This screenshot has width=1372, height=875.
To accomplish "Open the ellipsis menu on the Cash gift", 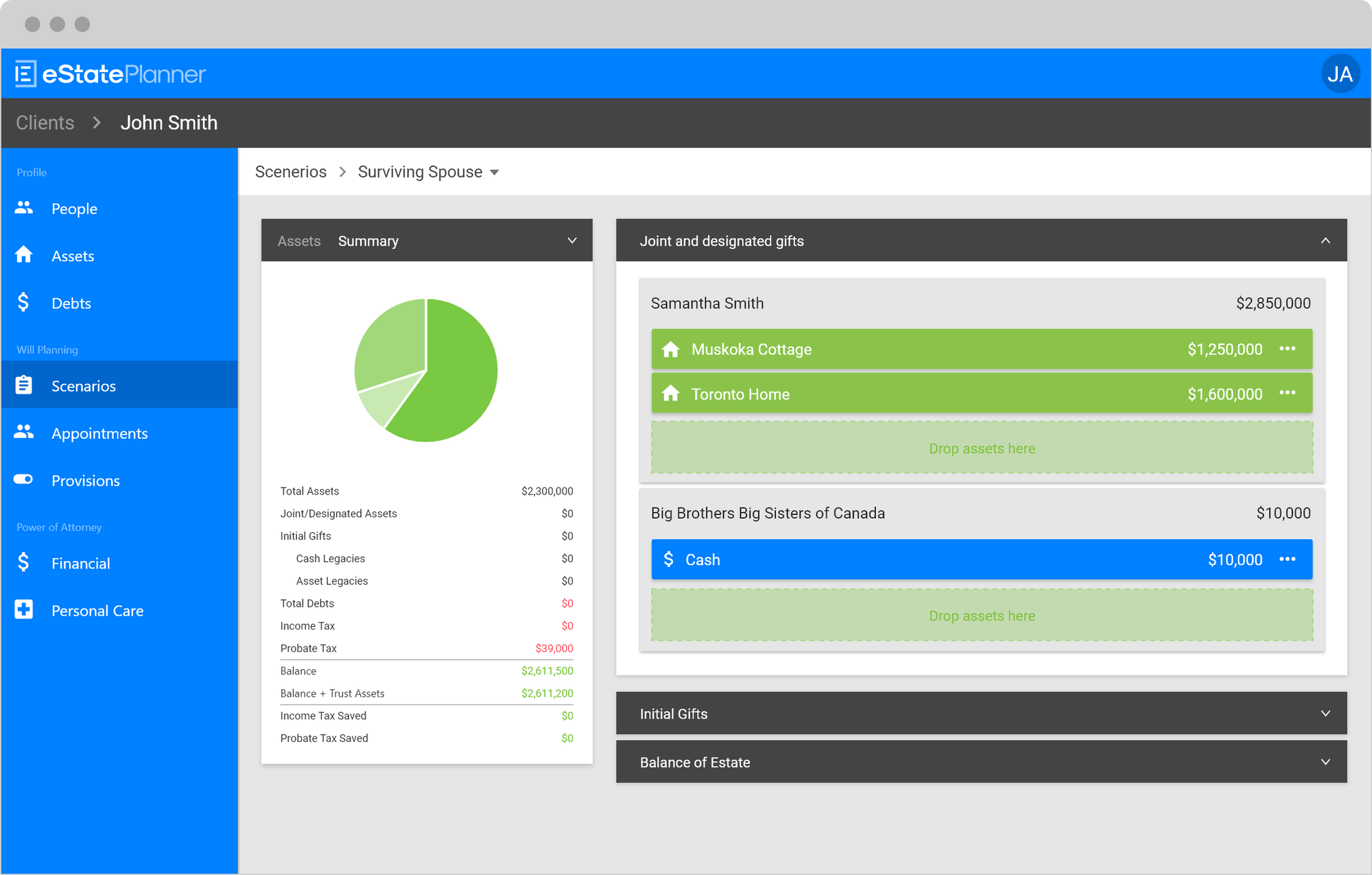I will tap(1288, 559).
